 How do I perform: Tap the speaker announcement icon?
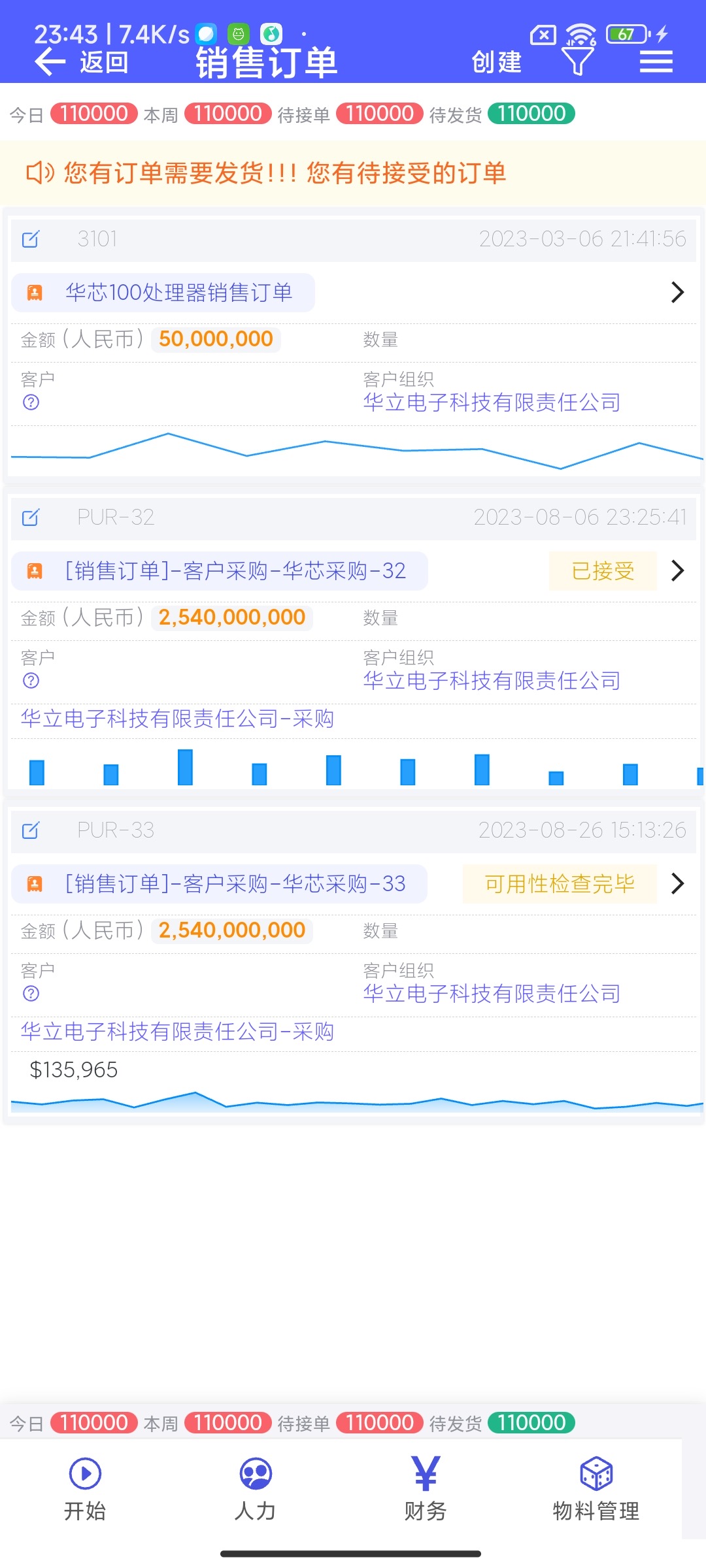point(39,173)
